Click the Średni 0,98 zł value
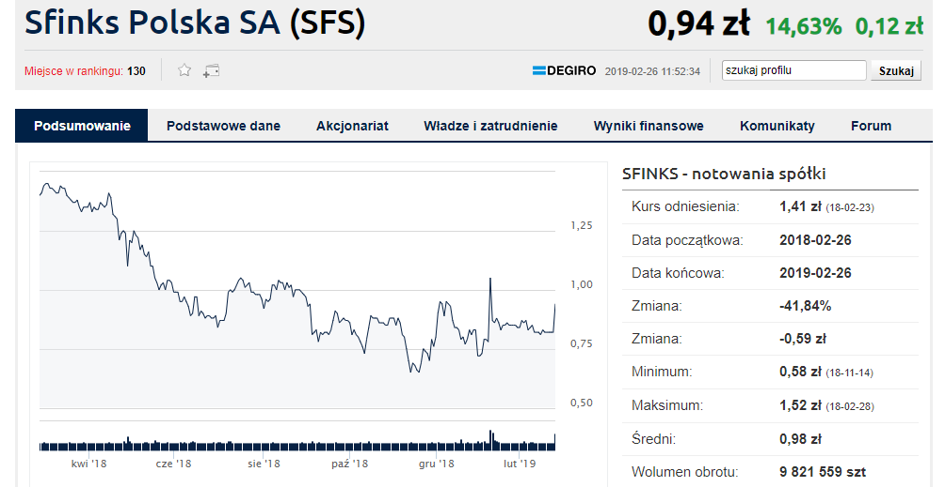Viewport: 945px width, 487px height. (x=800, y=439)
